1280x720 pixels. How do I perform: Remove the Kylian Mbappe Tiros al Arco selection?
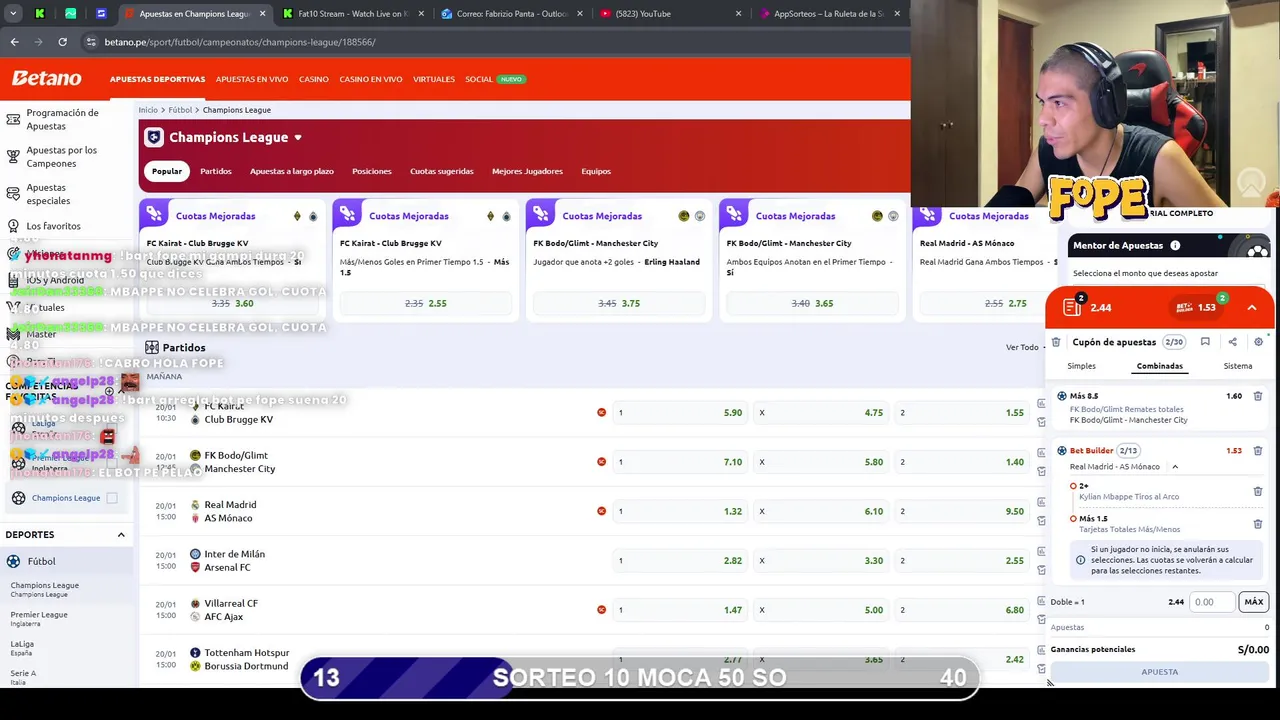[x=1258, y=491]
